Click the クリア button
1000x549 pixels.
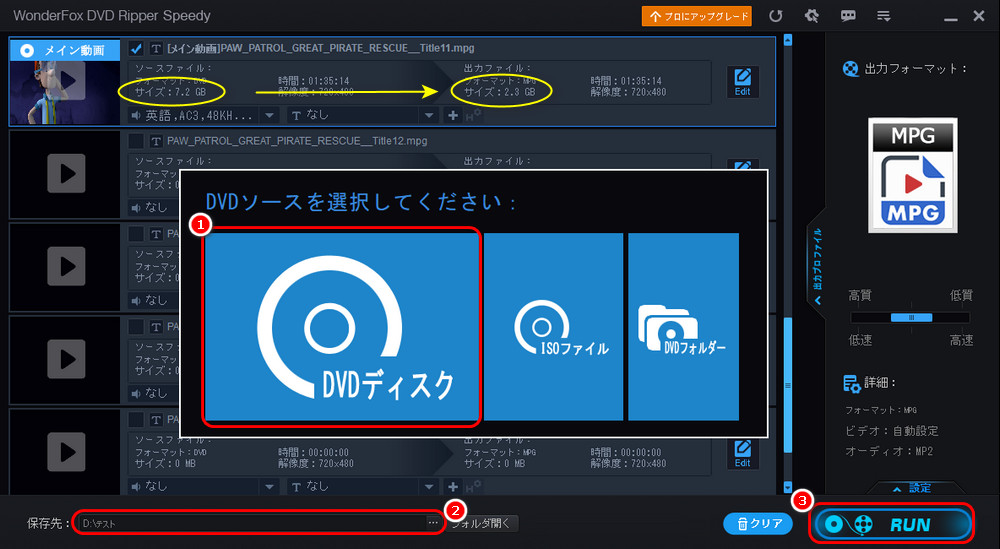[758, 523]
